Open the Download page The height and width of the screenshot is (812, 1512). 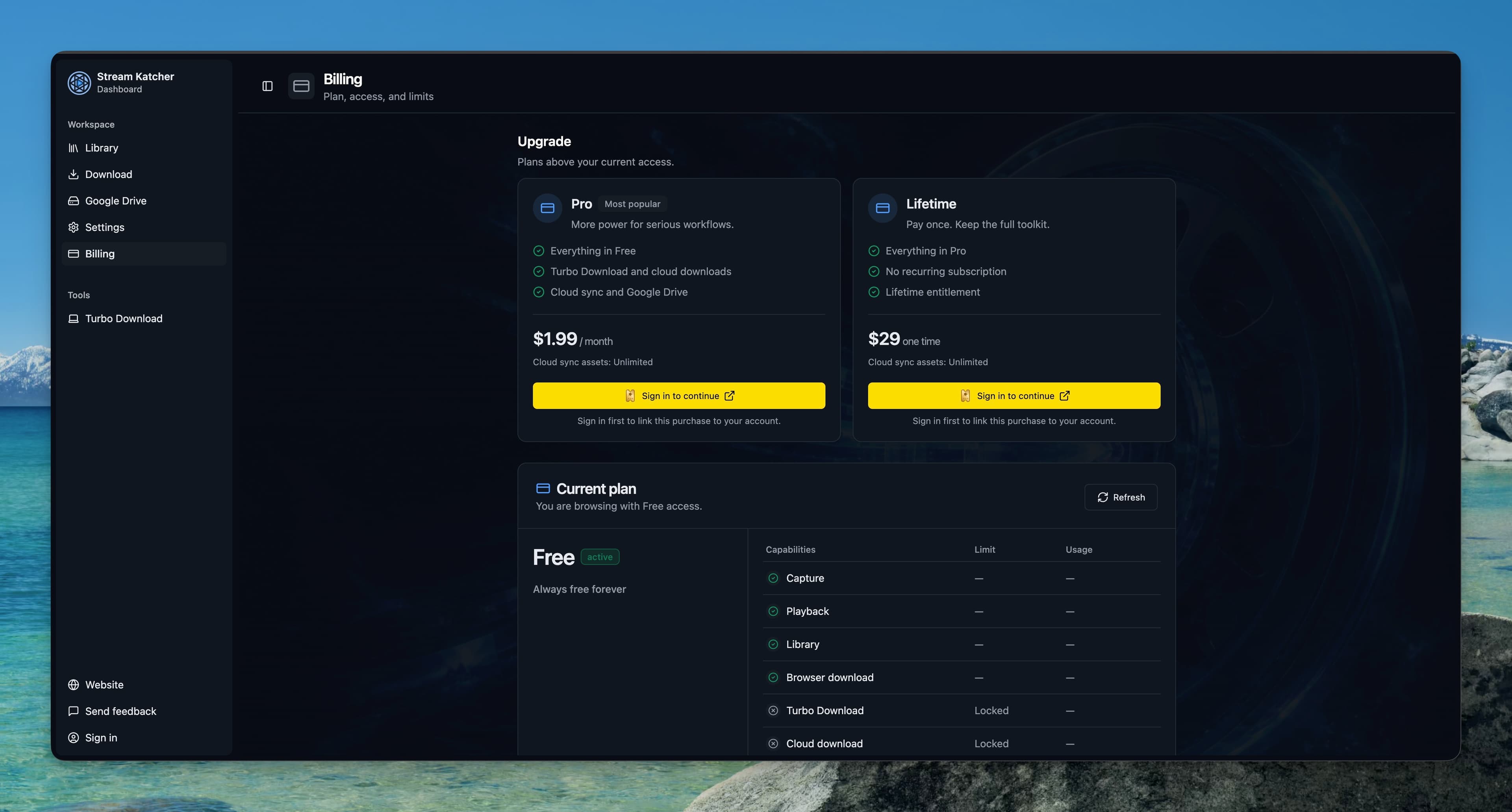point(144,175)
